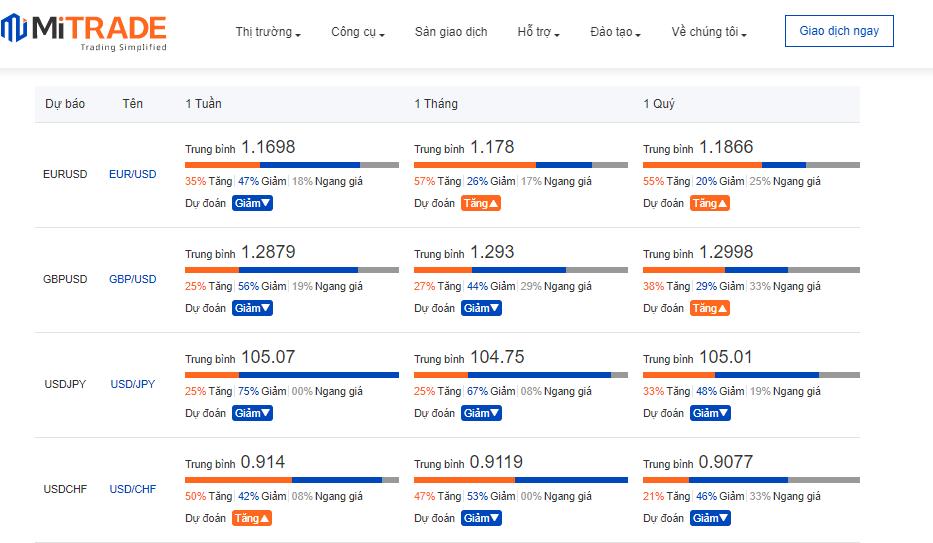Click USD/JPY 1 Quý Giảm forecast badge
The image size is (933, 543).
click(x=710, y=413)
